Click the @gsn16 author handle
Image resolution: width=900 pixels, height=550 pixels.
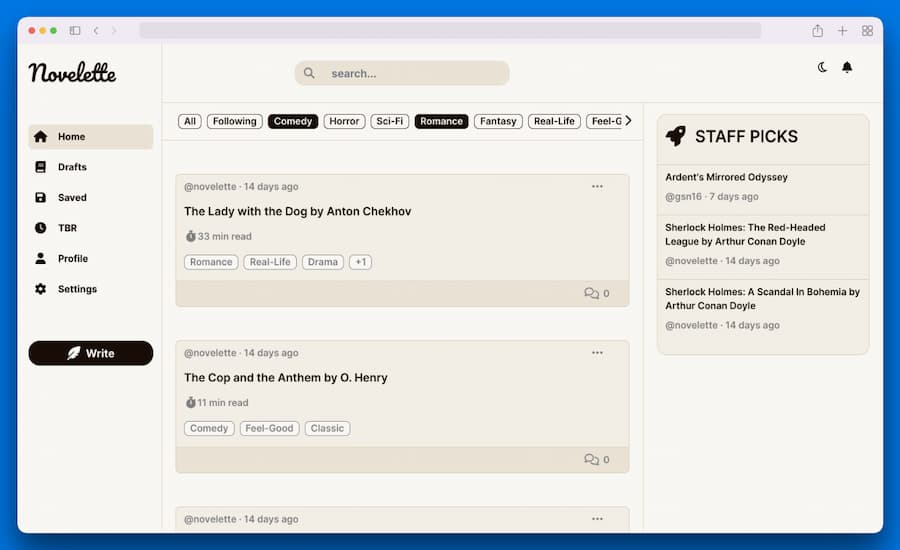(683, 196)
